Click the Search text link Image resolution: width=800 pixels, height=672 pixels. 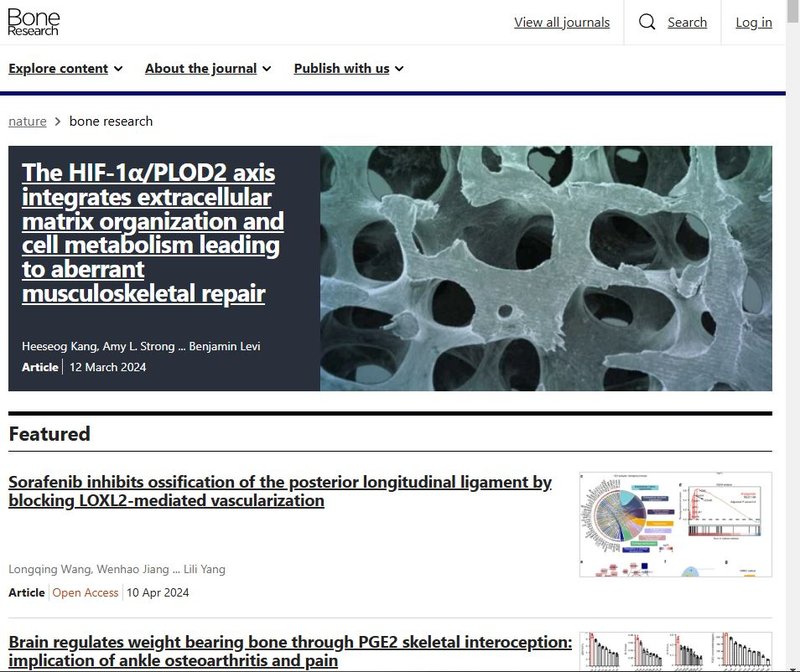[687, 22]
